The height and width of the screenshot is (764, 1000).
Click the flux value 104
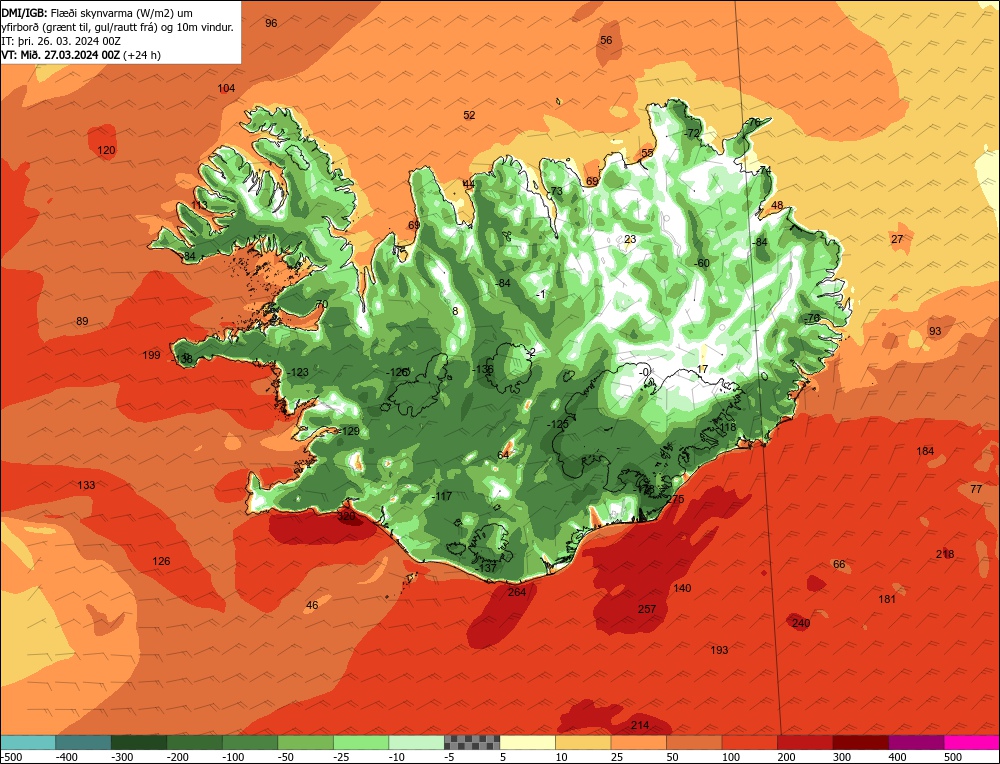[226, 88]
